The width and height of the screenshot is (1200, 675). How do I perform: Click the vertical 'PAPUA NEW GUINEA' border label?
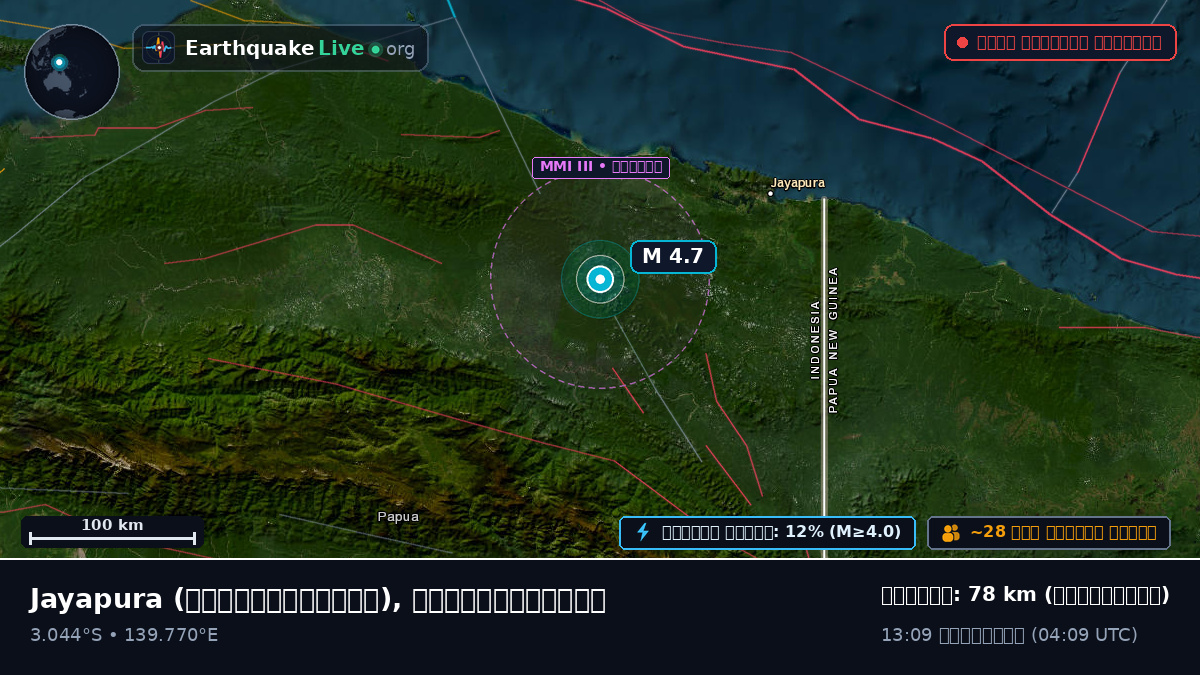pyautogui.click(x=833, y=340)
